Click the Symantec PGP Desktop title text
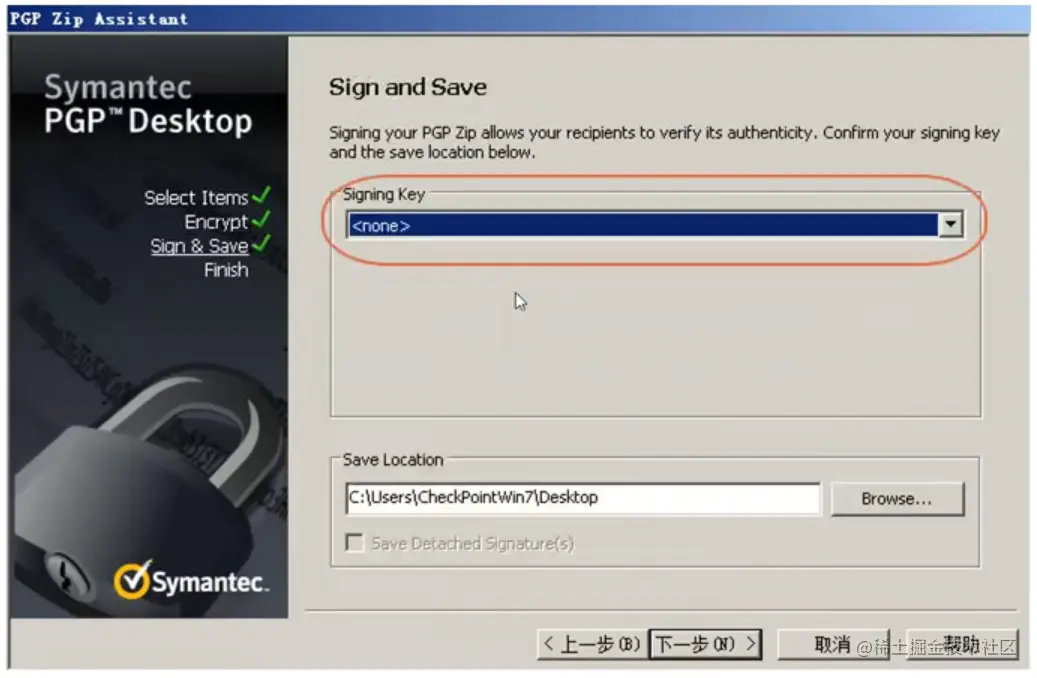The height and width of the screenshot is (678, 1037). (x=148, y=105)
